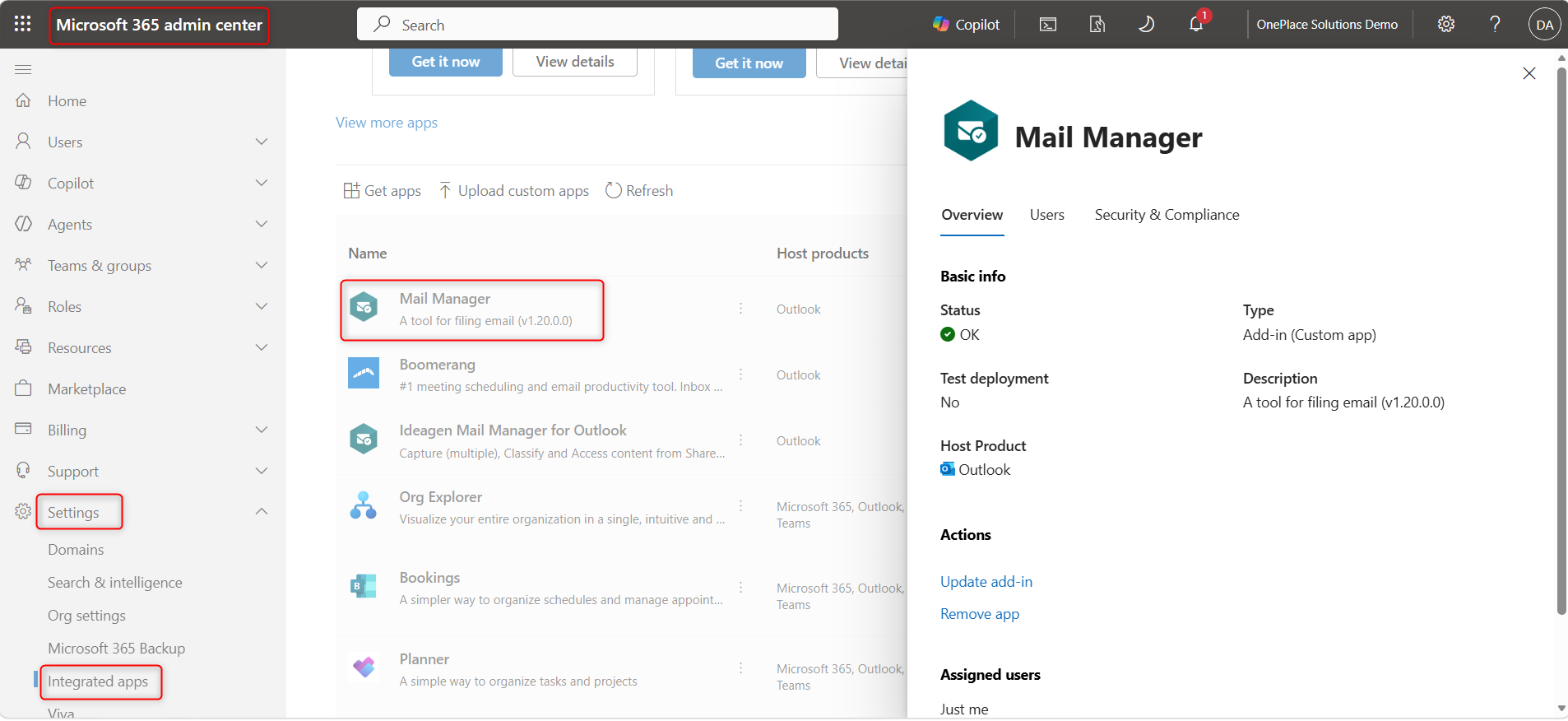Click the Users person icon in sidebar
Viewport: 1568px width, 721px height.
point(23,142)
